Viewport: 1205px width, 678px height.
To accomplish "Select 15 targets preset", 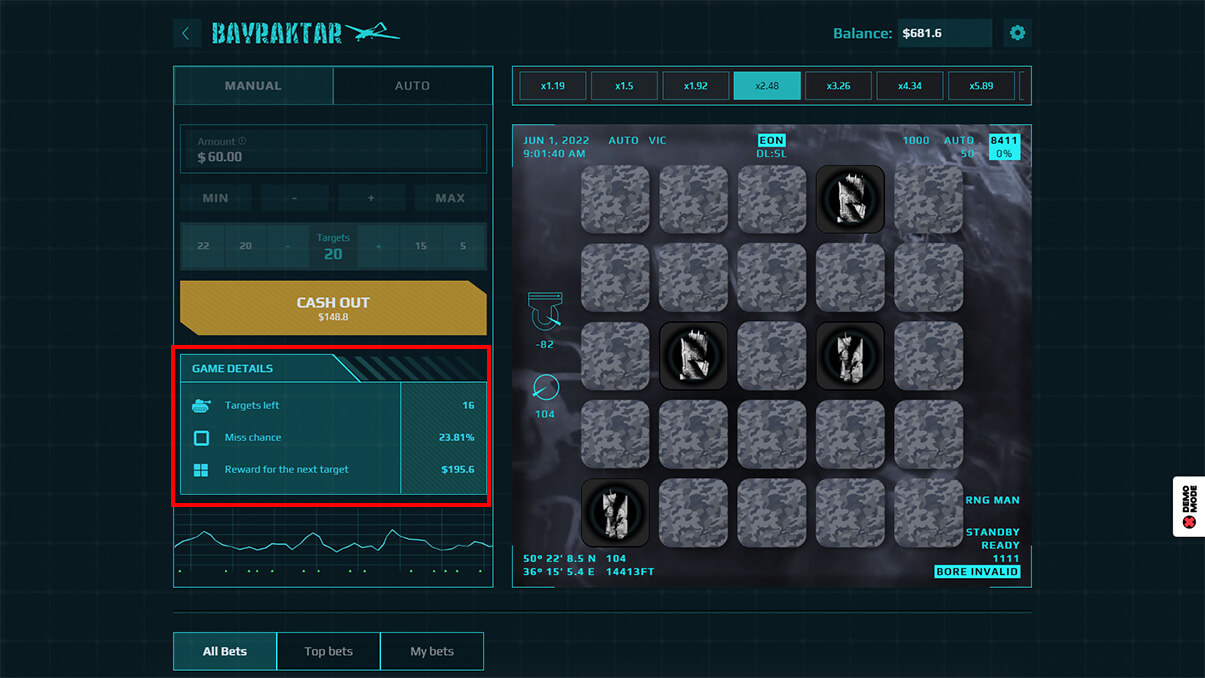I will 421,246.
